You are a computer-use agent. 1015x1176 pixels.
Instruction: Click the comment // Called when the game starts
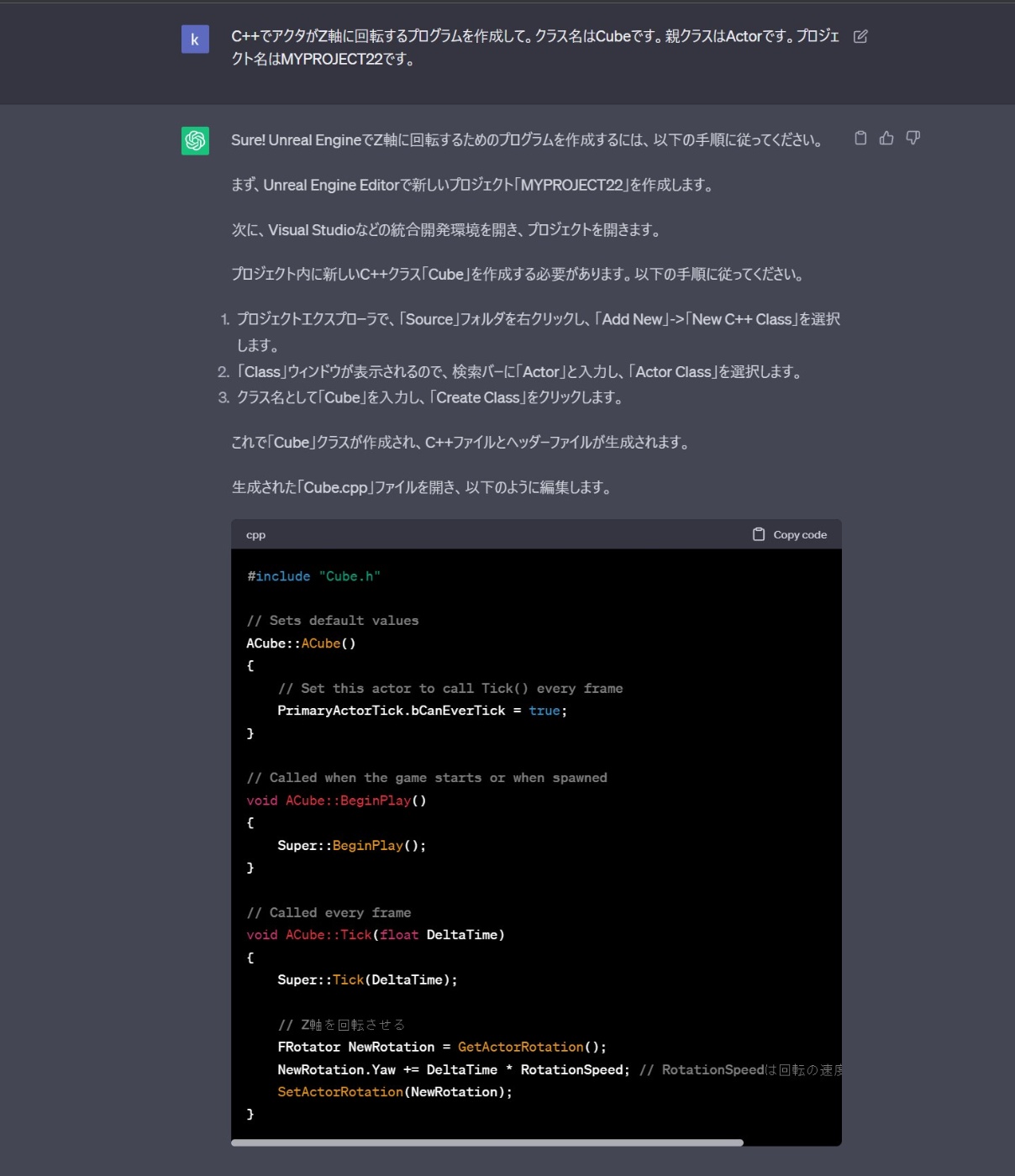click(x=427, y=778)
